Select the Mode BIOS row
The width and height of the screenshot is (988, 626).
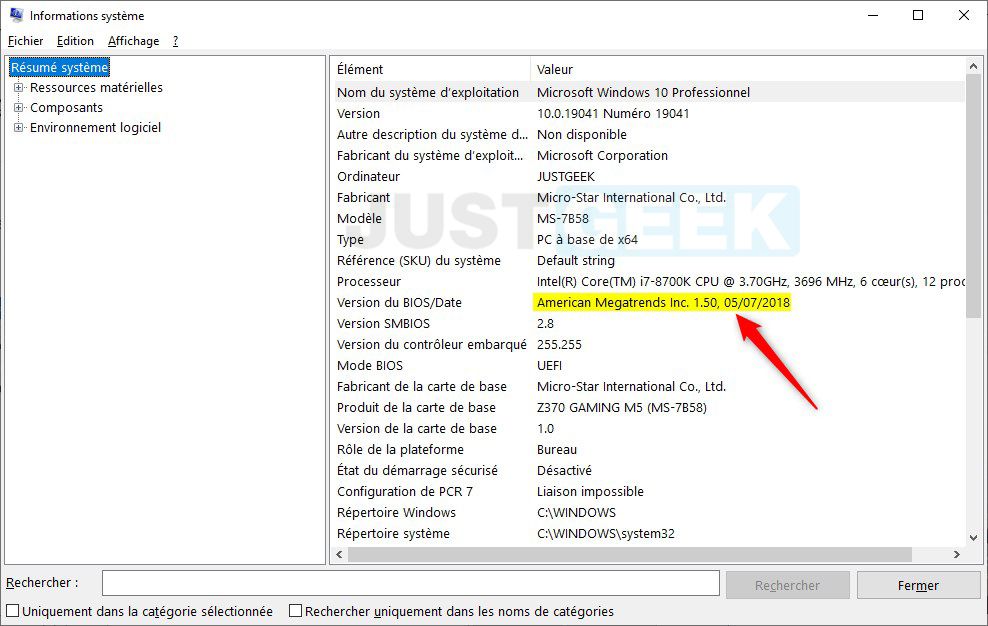[x=648, y=366]
